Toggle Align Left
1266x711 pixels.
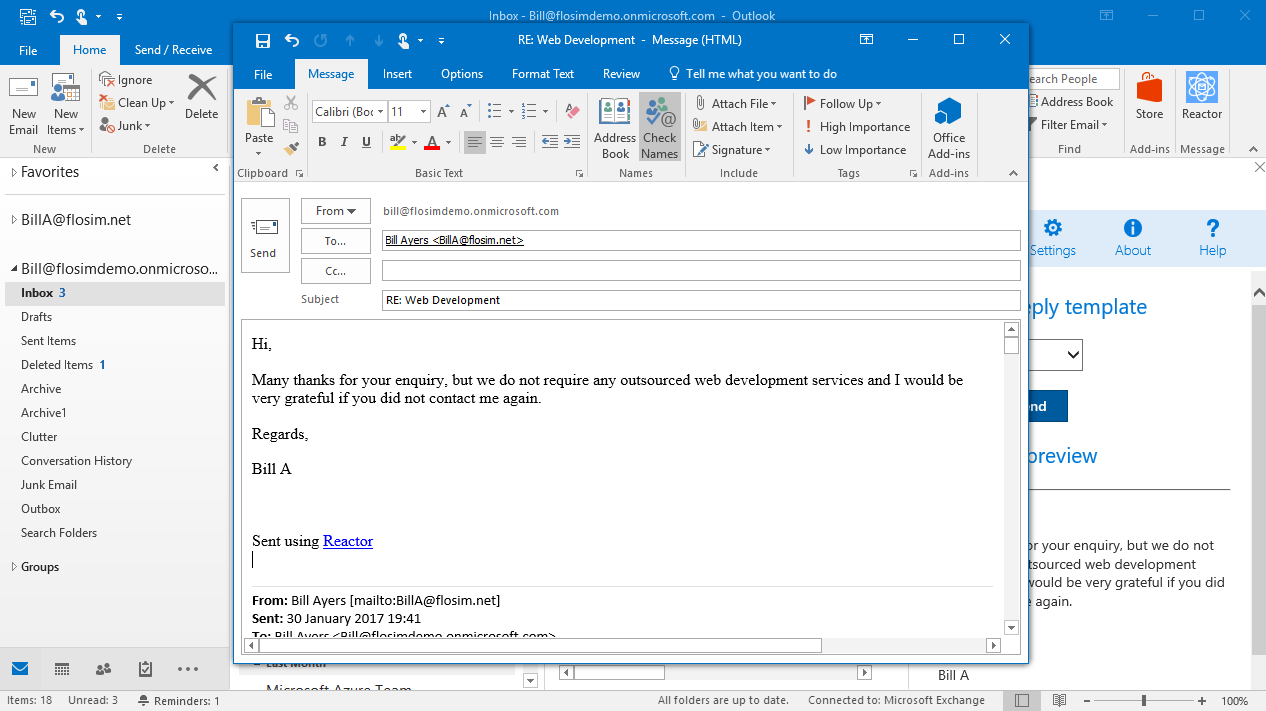pyautogui.click(x=475, y=142)
